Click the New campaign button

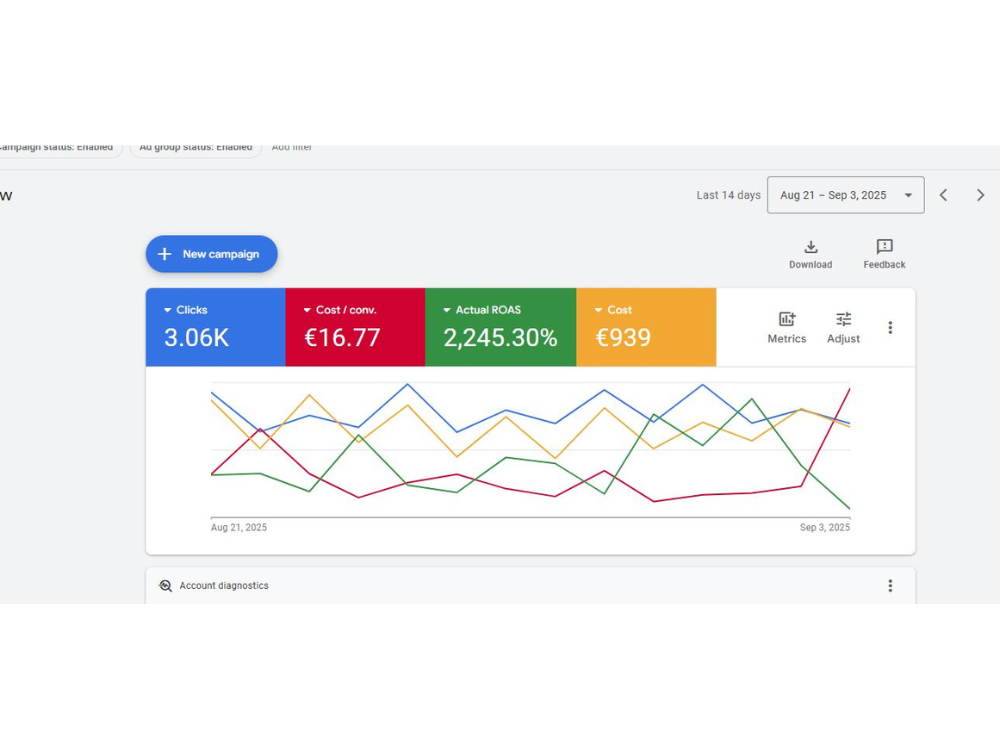211,254
